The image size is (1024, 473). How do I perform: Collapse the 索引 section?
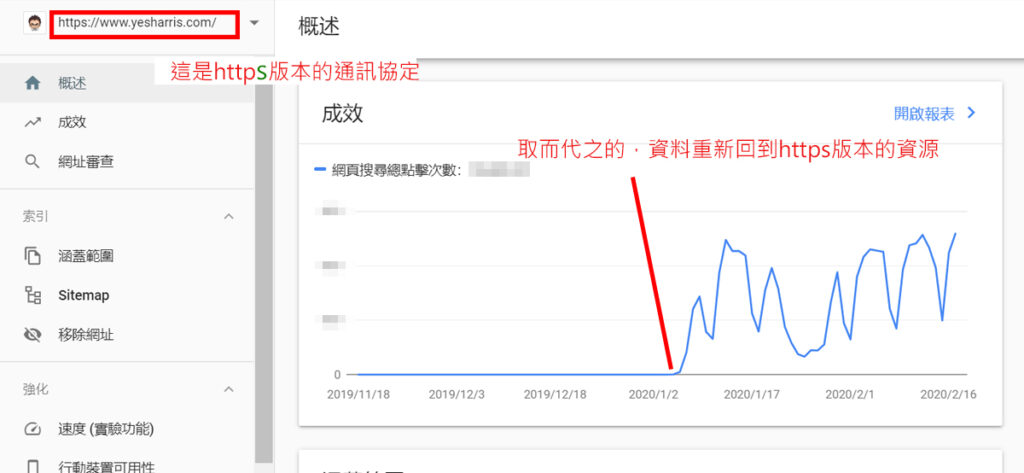229,216
